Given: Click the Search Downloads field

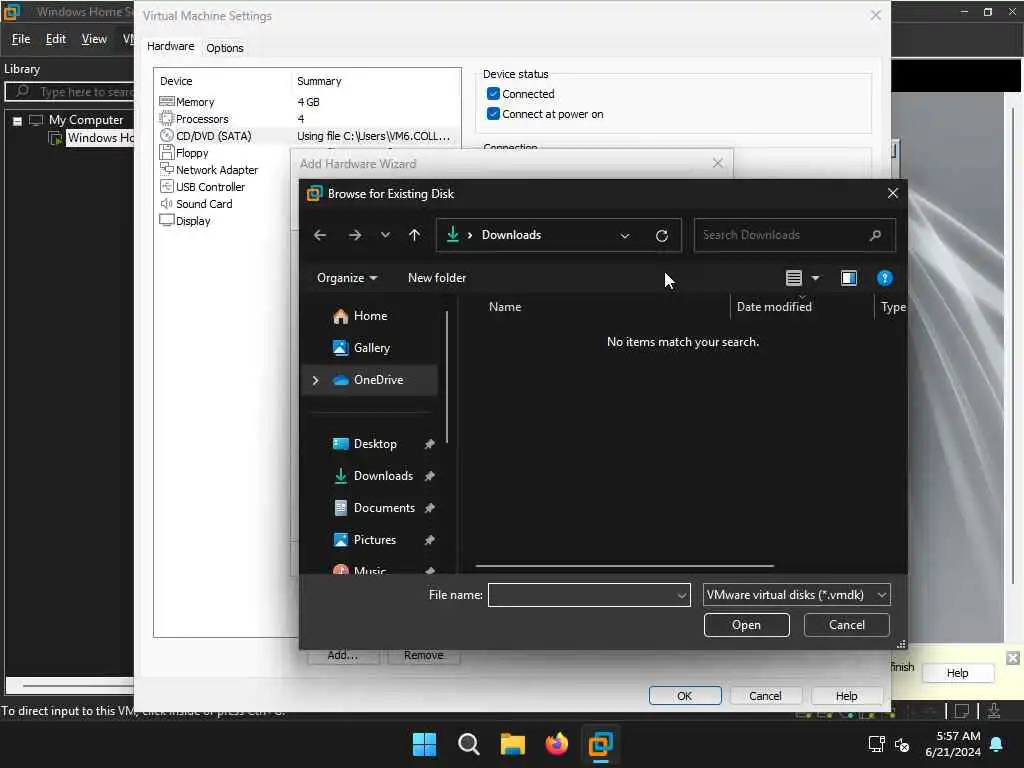Looking at the screenshot, I should pyautogui.click(x=794, y=235).
